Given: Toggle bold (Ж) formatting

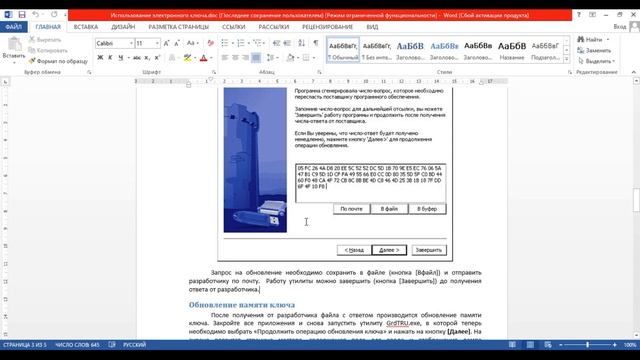Looking at the screenshot, I should pos(100,58).
